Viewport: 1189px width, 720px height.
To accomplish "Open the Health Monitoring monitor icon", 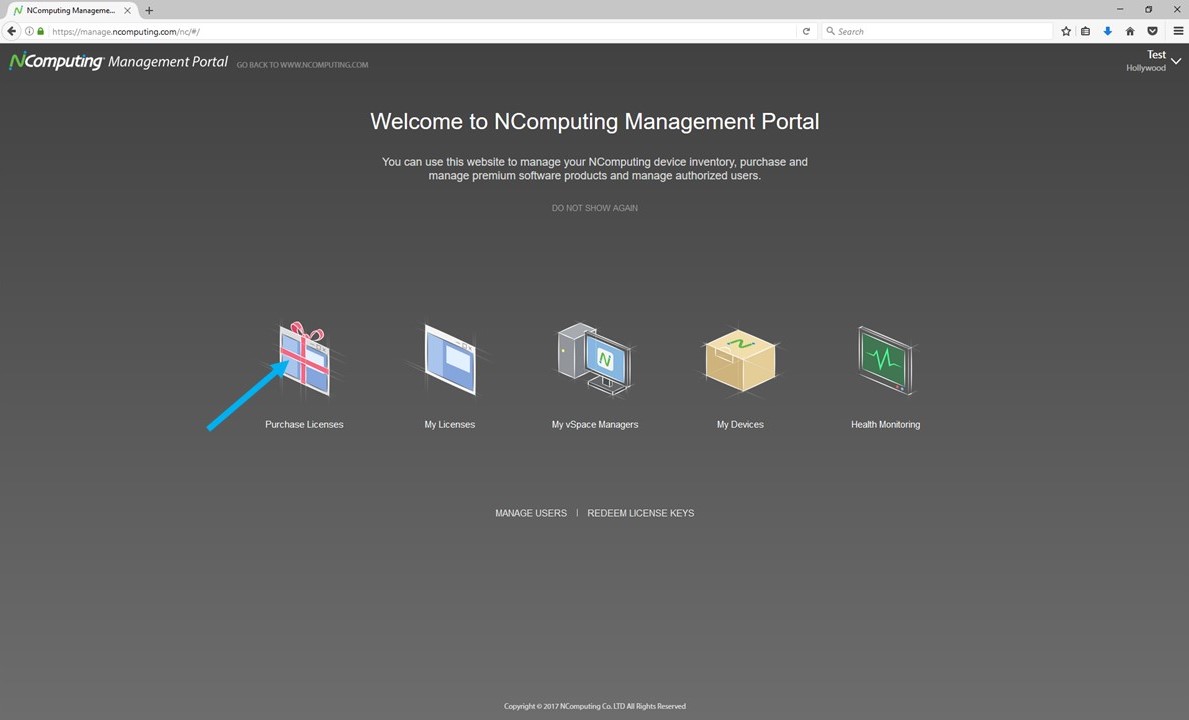I will 886,360.
